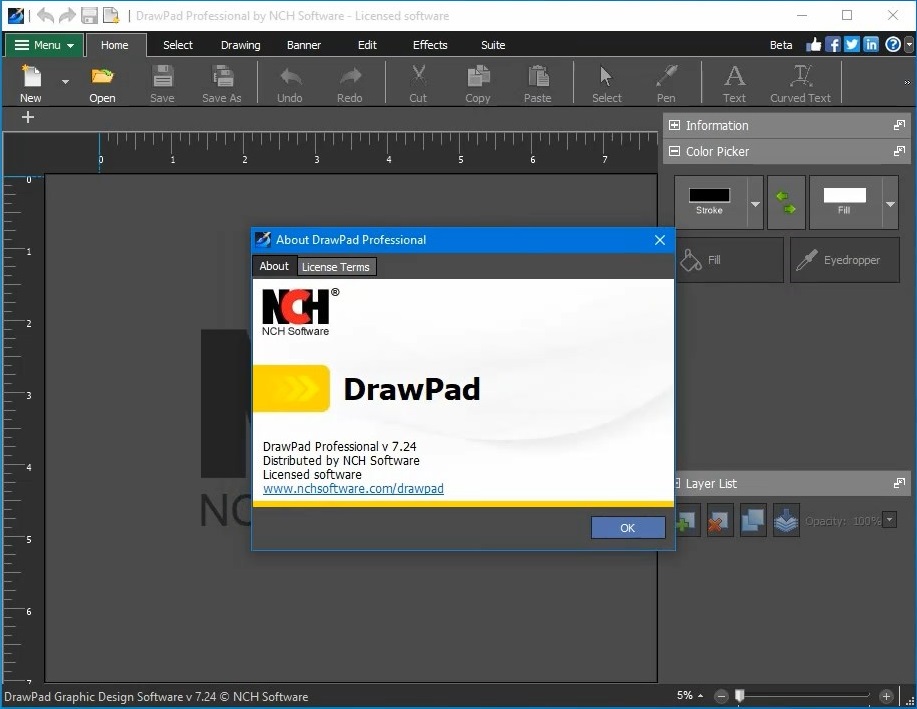Open the Menu dropdown
This screenshot has width=917, height=709.
point(44,45)
